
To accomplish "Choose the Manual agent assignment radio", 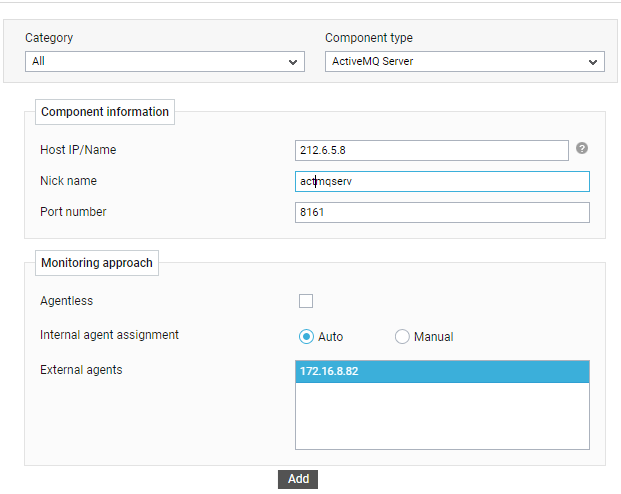I will pos(402,337).
